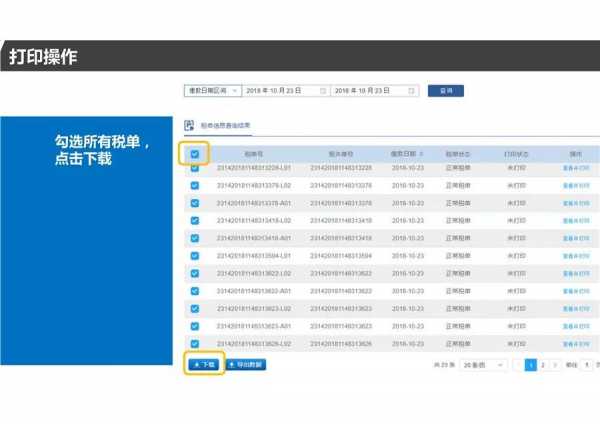Click the 导出数据 export data button
The height and width of the screenshot is (424, 600).
tap(246, 365)
